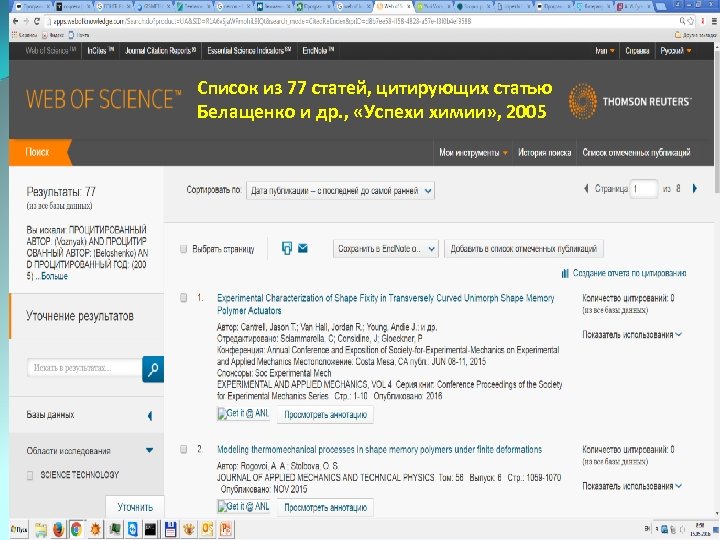Check the box for result 2
720x540 pixels.
[x=183, y=449]
